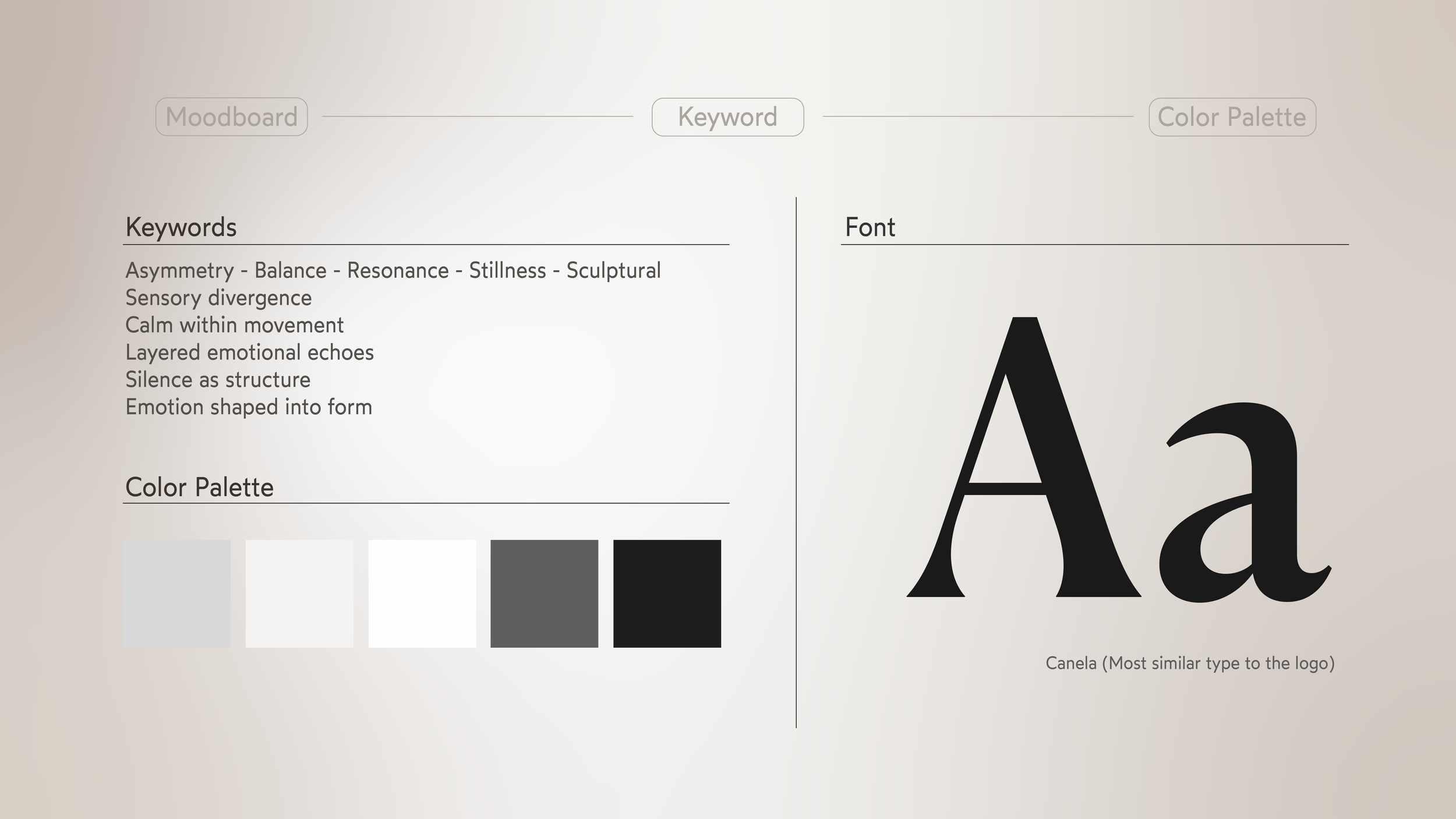Click the Font section heading
The image size is (1456, 819).
[x=870, y=227]
